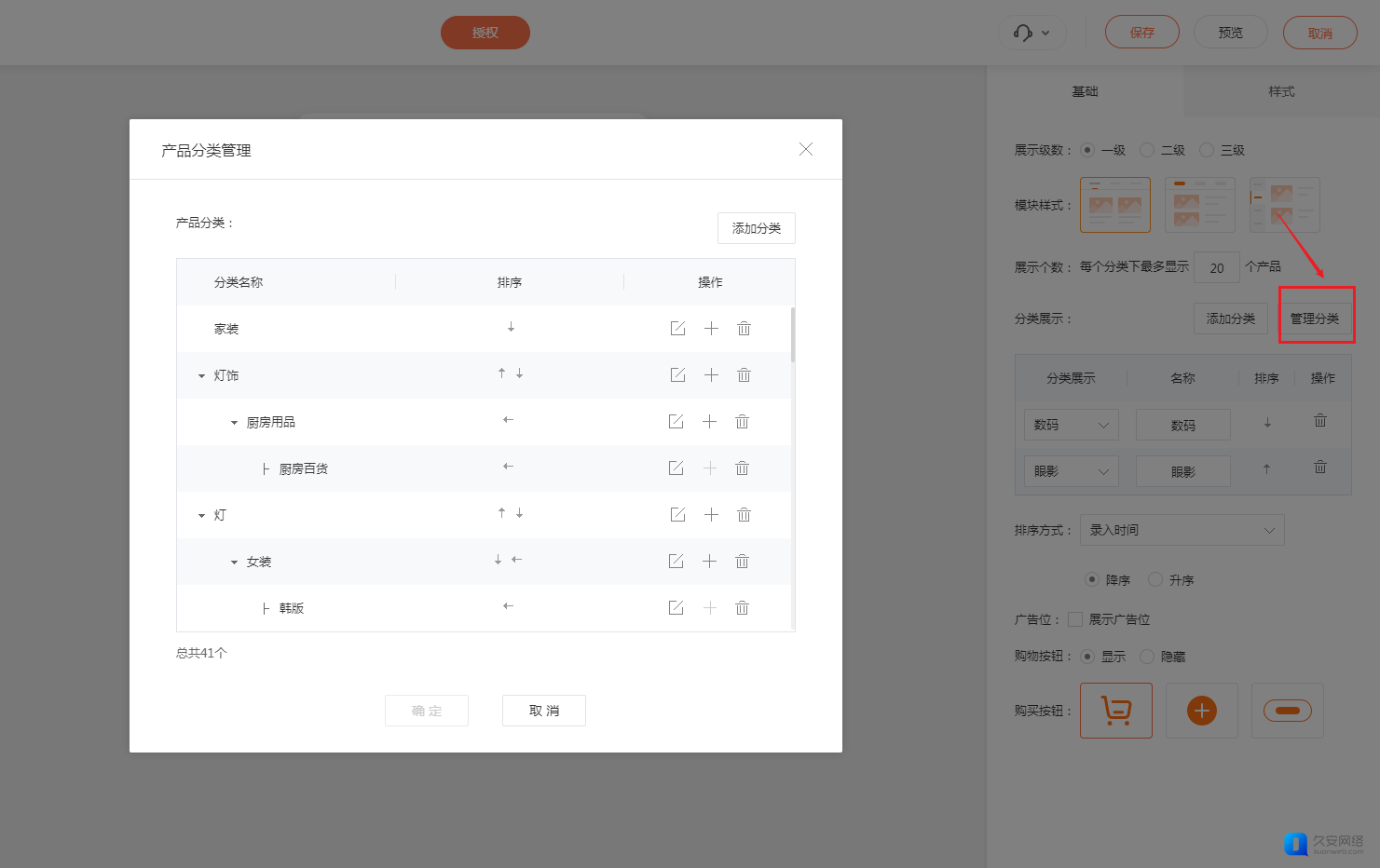Open the 录入时间 sort method dropdown
Viewport: 1380px width, 868px height.
pyautogui.click(x=1182, y=530)
